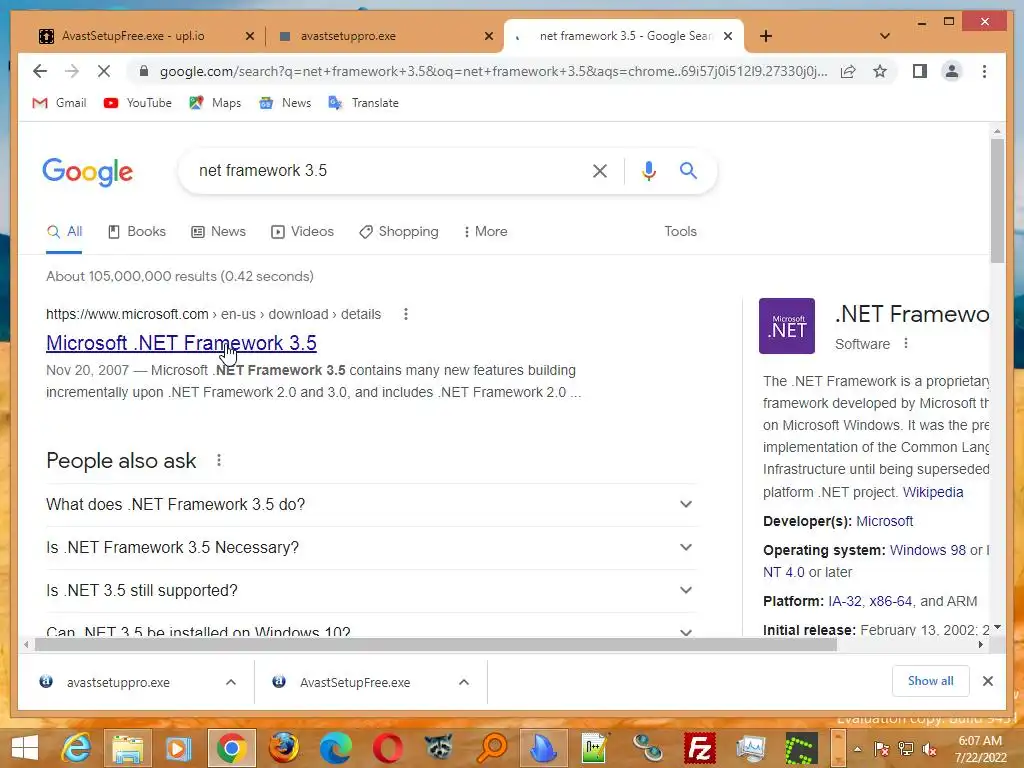1024x768 pixels.
Task: Open People also ask options menu
Action: (x=219, y=460)
